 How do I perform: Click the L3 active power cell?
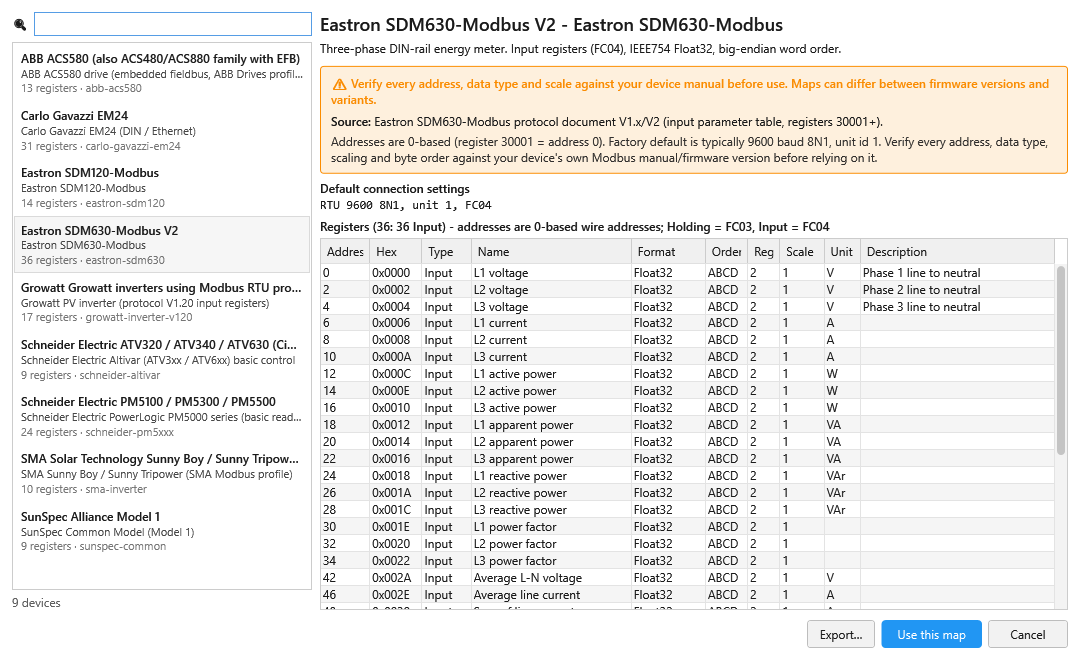coord(551,408)
